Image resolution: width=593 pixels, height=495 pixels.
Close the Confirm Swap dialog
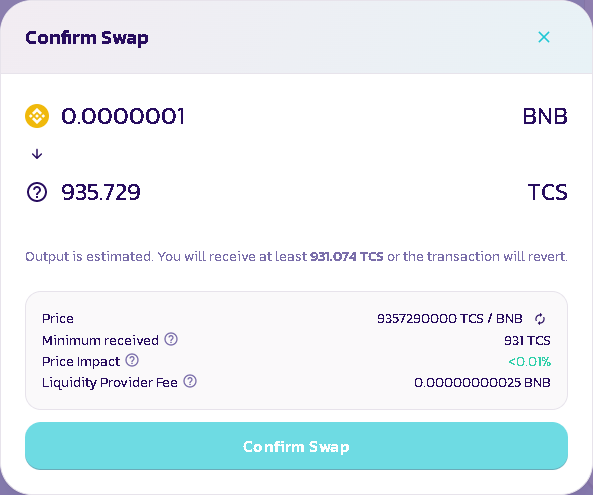pos(543,37)
